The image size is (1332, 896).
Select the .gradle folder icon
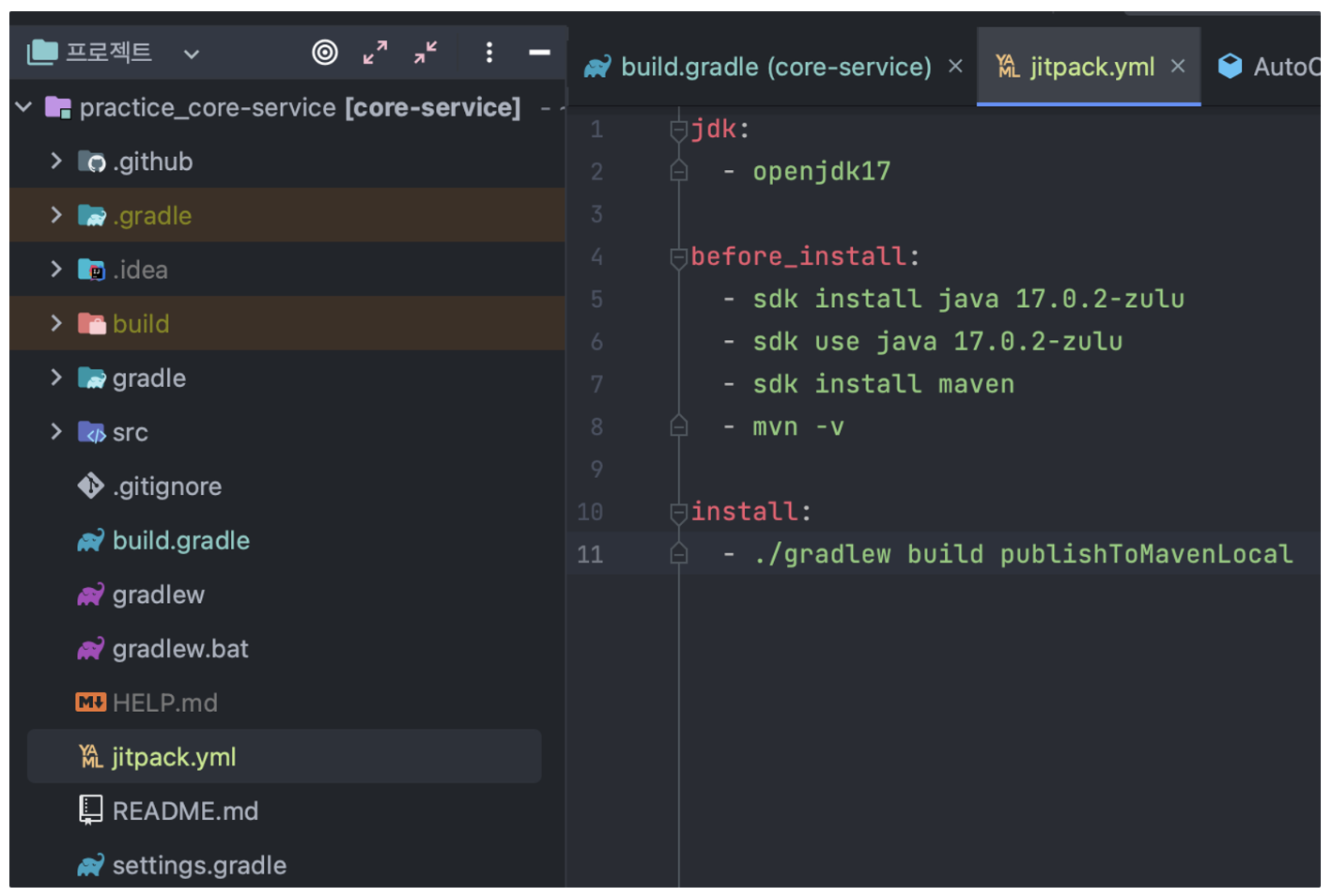click(x=91, y=216)
